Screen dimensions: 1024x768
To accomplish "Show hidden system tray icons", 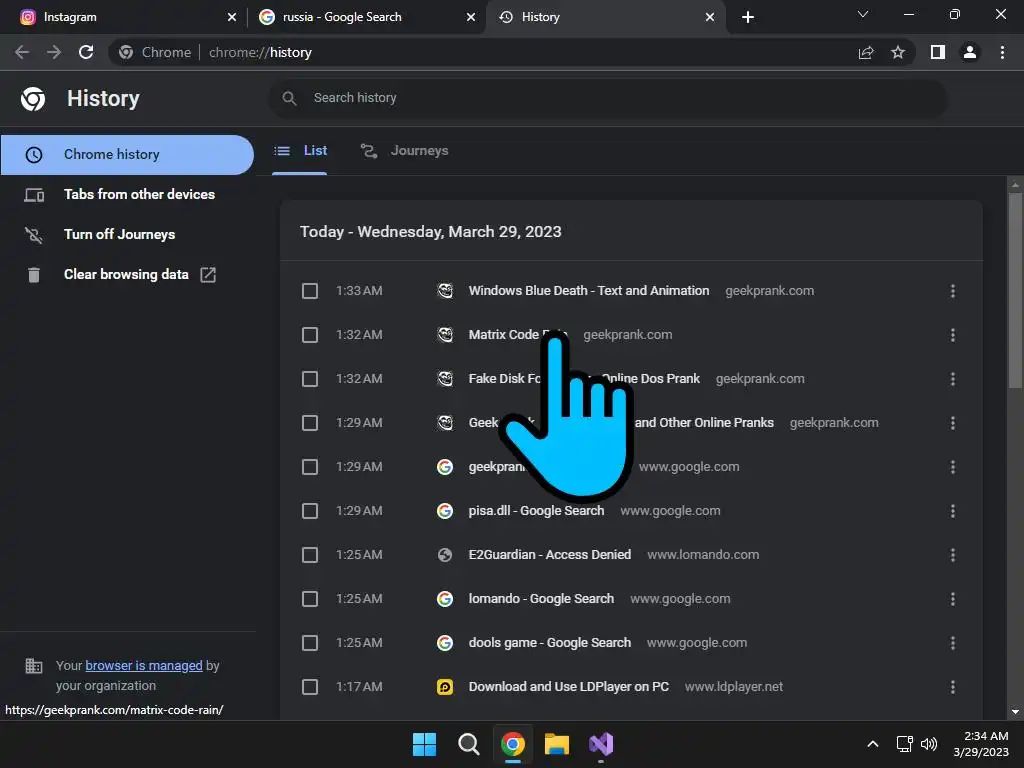I will click(872, 744).
